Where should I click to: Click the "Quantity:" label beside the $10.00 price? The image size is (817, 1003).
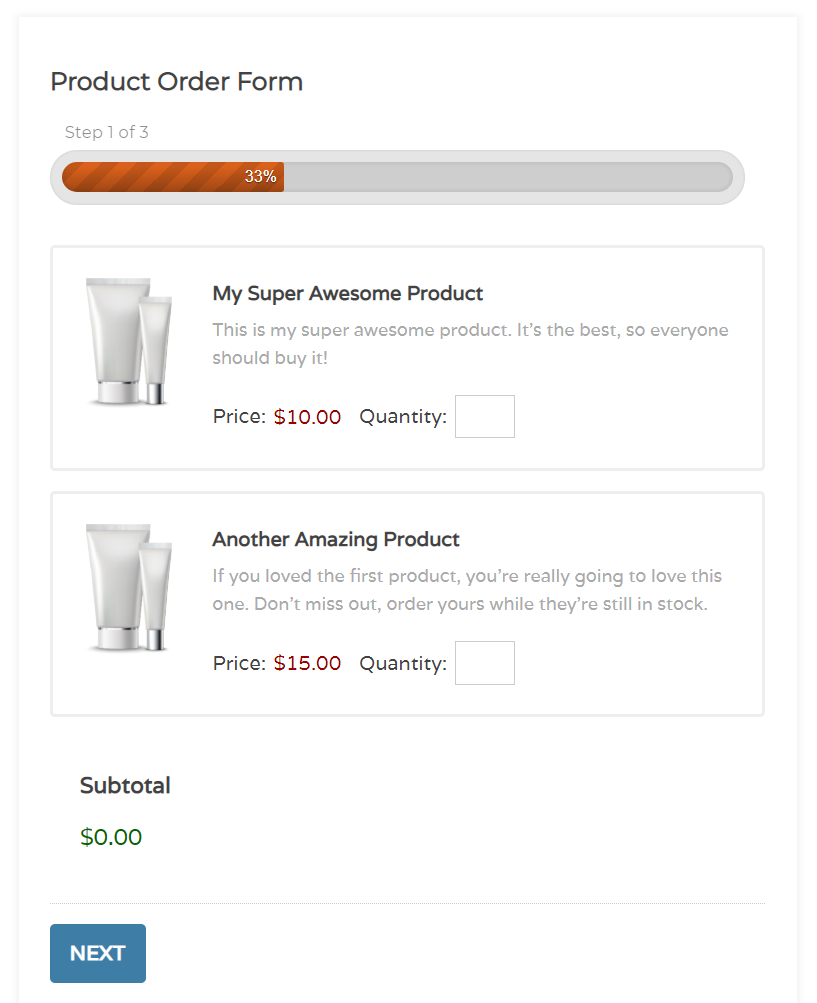pyautogui.click(x=403, y=417)
